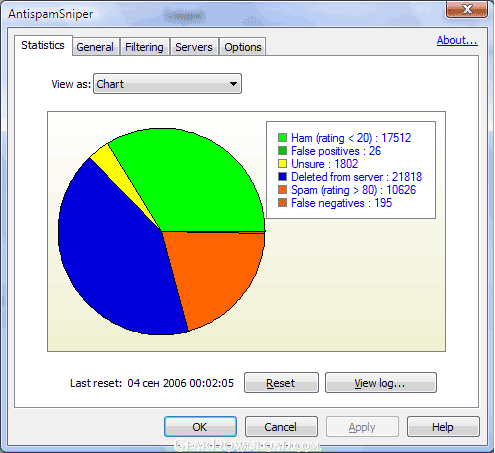Open the General tab
This screenshot has width=495, height=453.
(x=95, y=47)
